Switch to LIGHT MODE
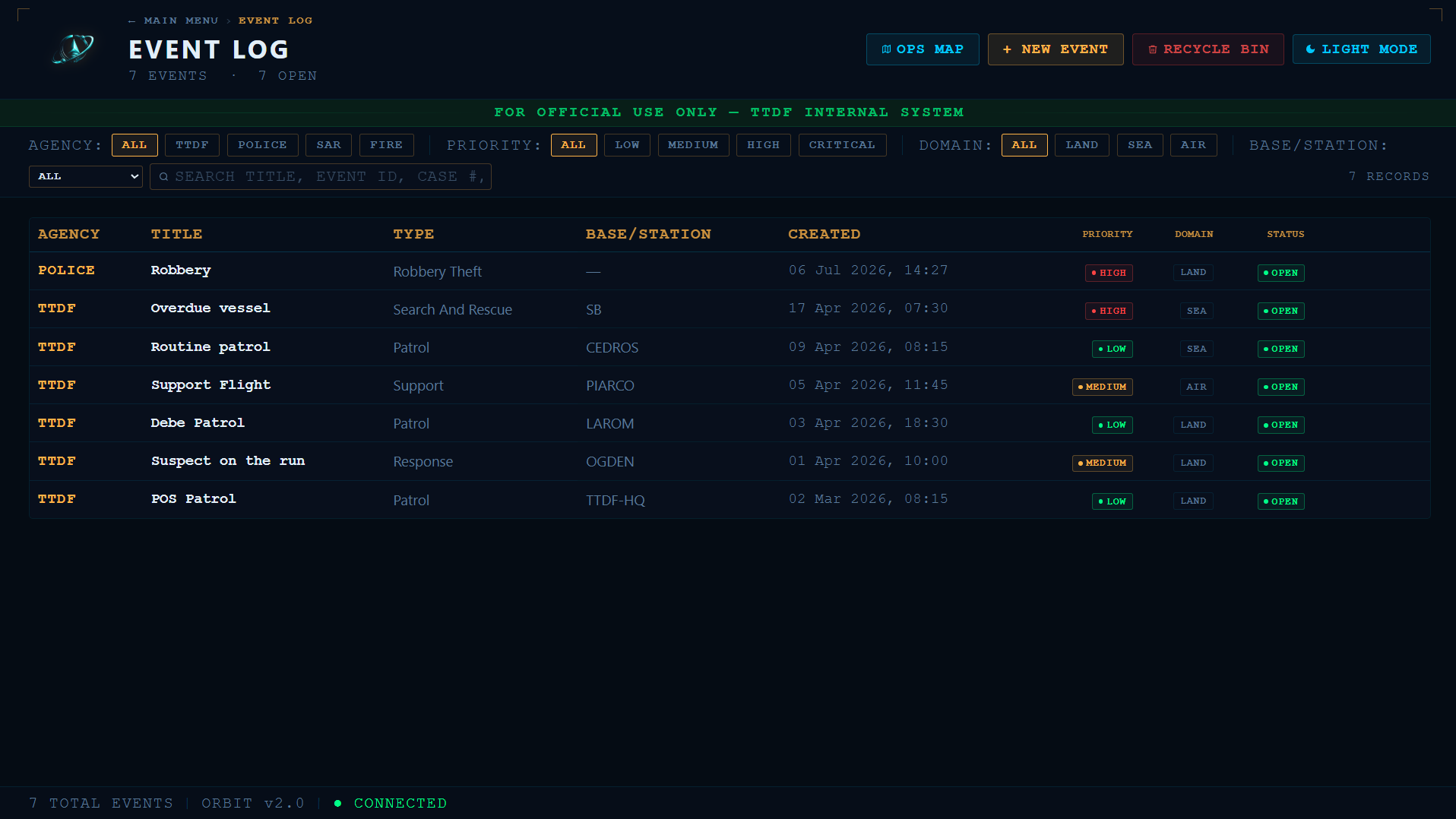This screenshot has height=819, width=1456. pyautogui.click(x=1362, y=49)
